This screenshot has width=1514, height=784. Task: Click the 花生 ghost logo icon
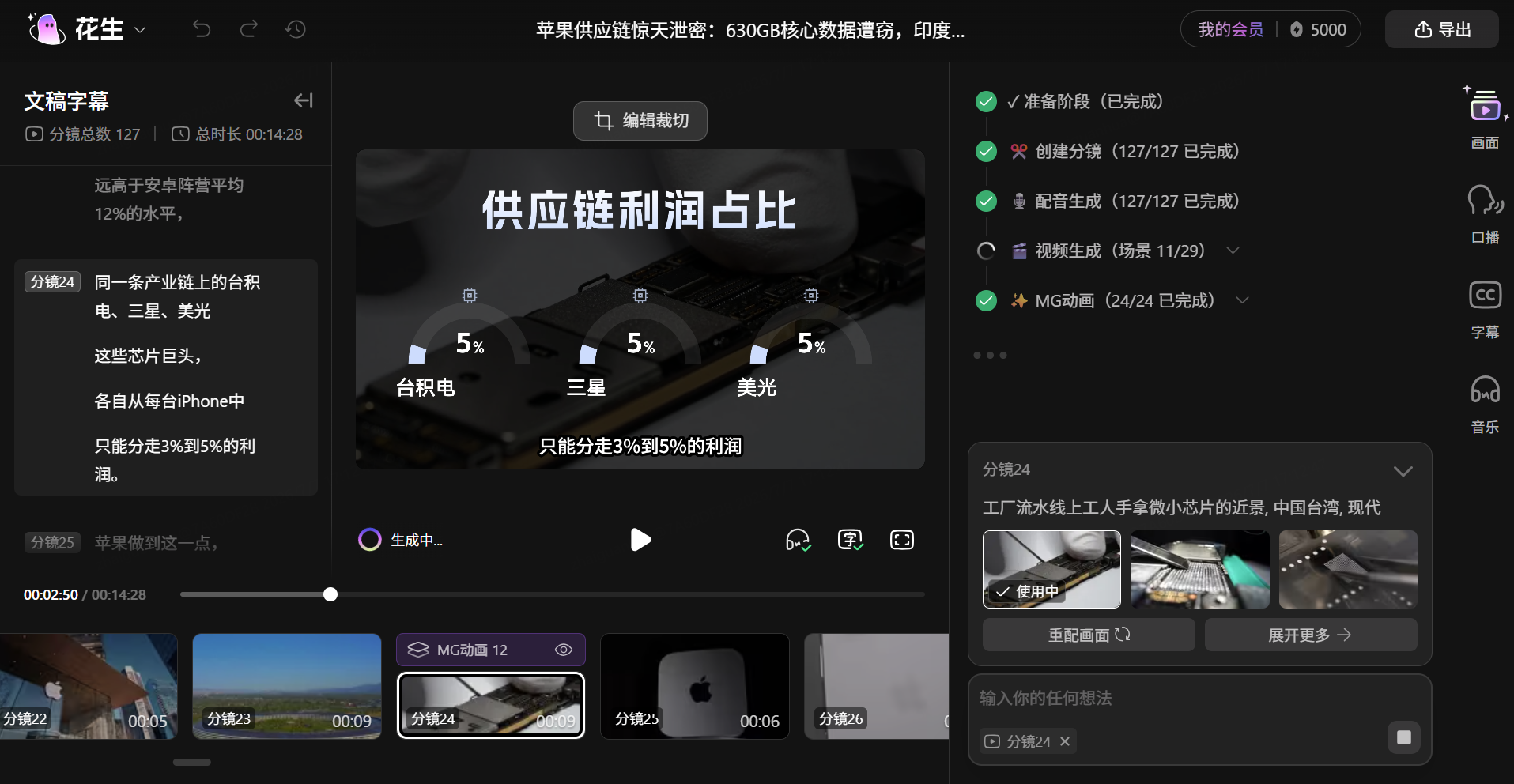tap(47, 29)
